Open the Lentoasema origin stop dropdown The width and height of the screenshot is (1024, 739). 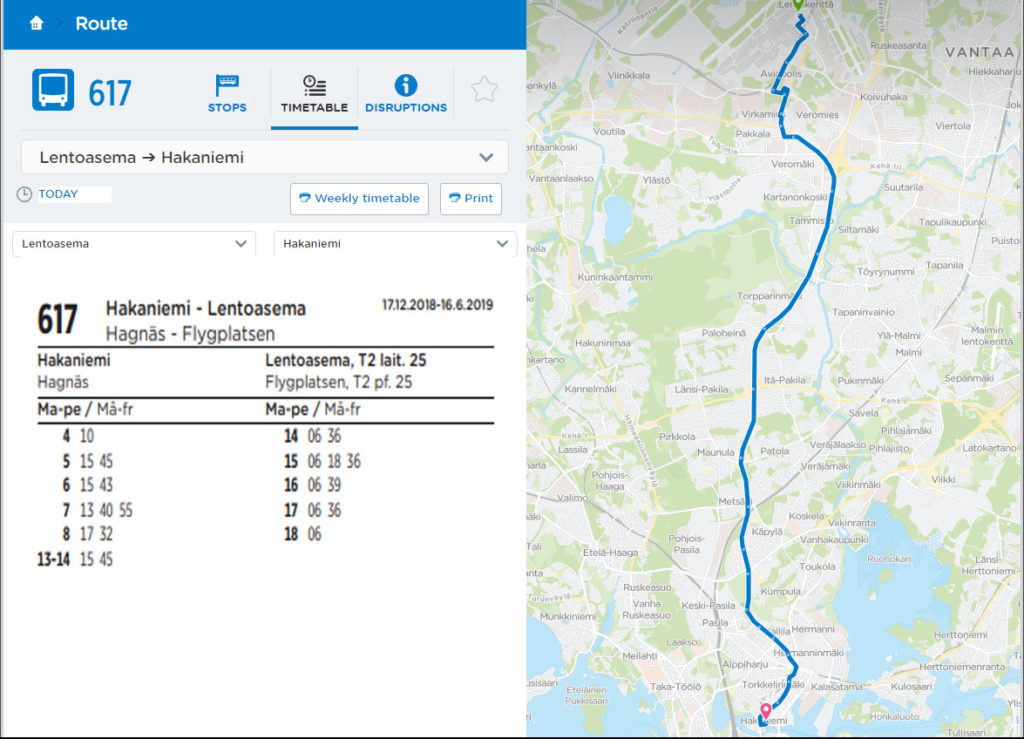coord(134,244)
